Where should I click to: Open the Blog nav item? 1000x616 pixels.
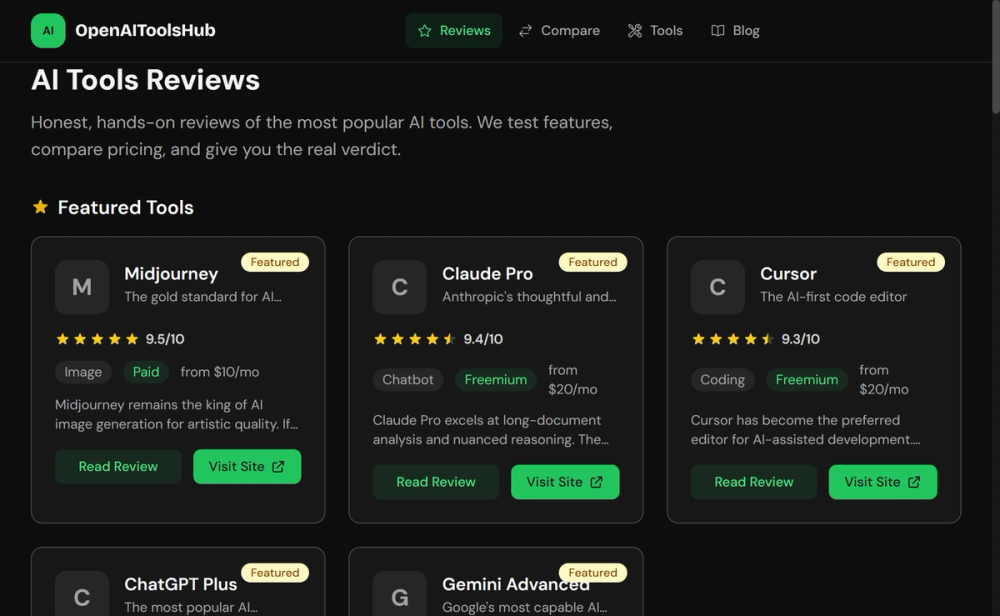[x=735, y=31]
